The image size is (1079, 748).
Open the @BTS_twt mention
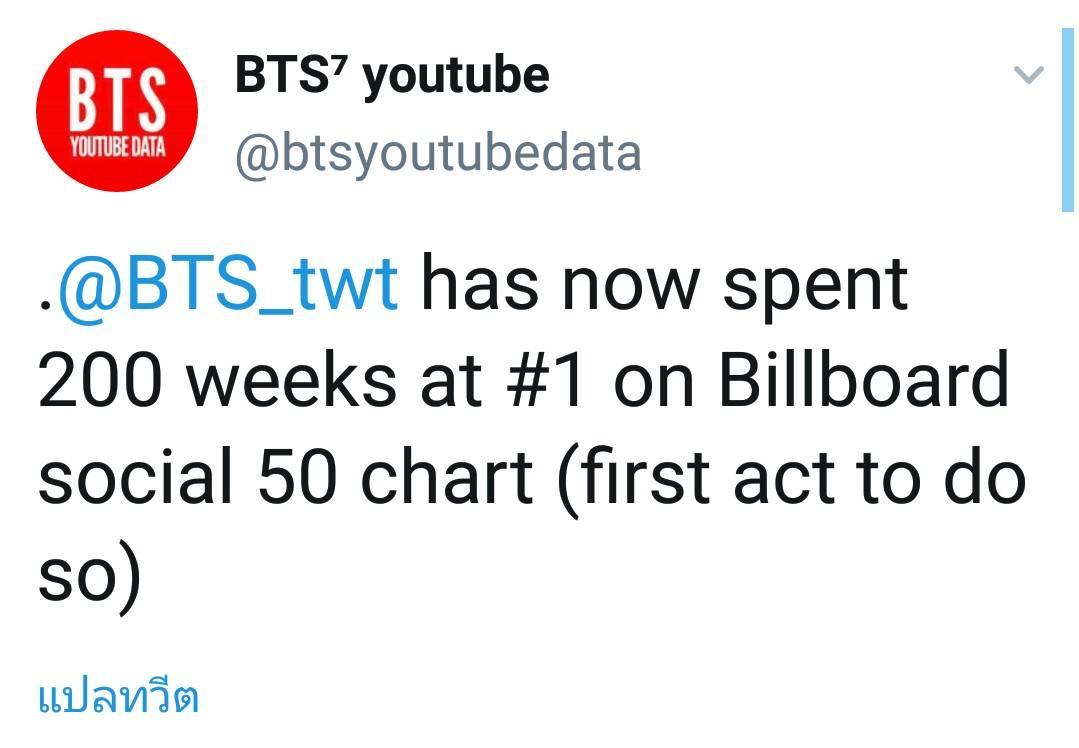228,284
